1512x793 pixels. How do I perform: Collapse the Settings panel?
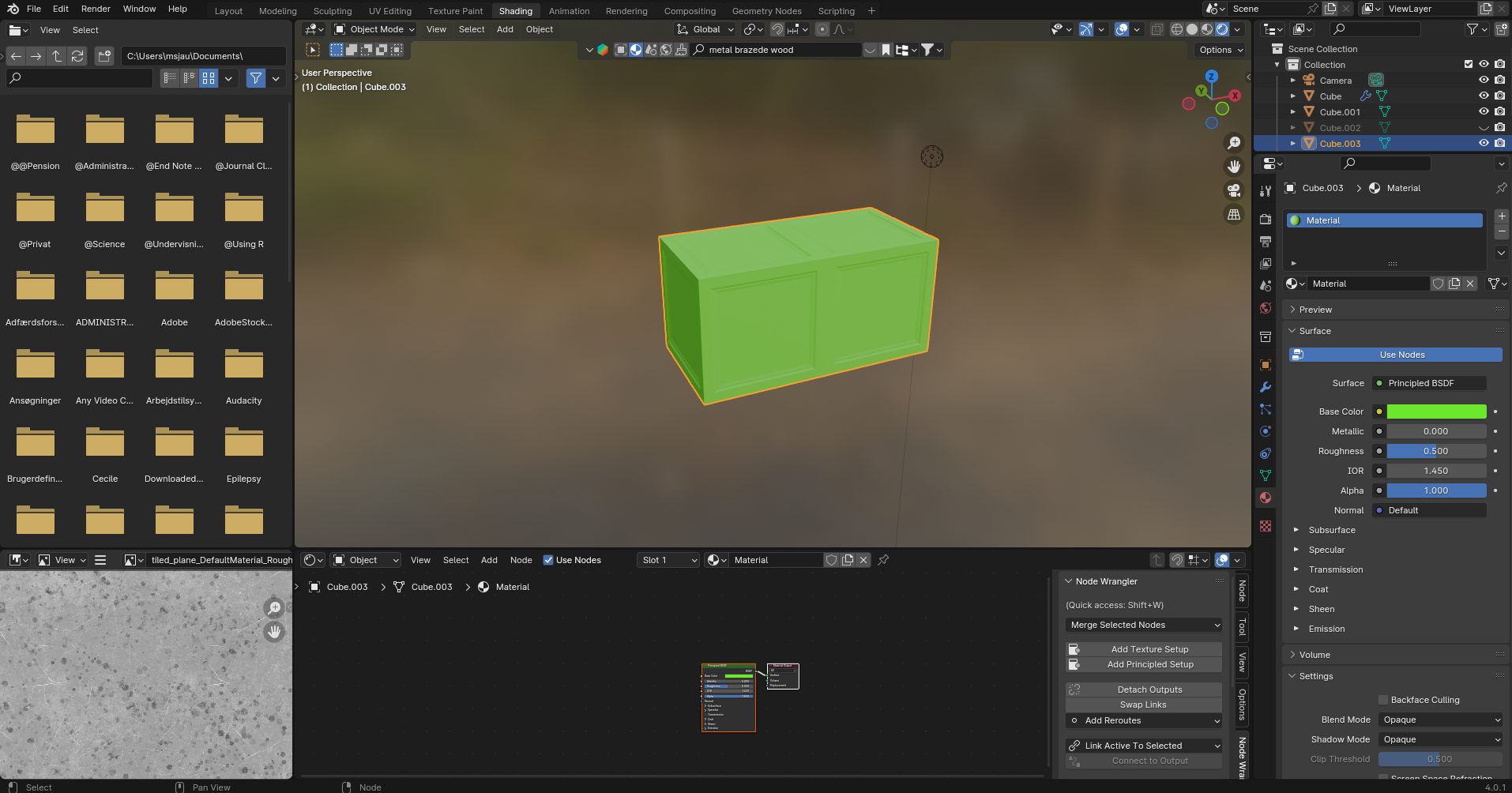coord(1316,676)
